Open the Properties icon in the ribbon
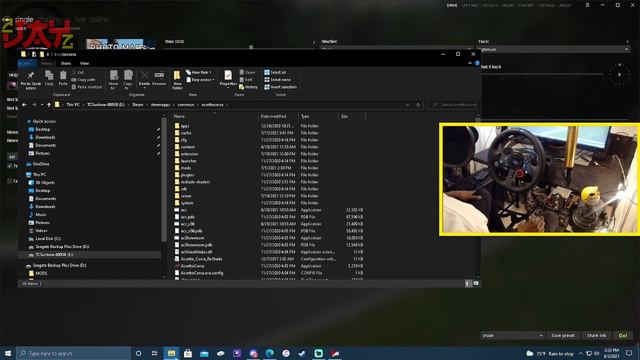Viewport: 640px width, 360px height. click(x=228, y=78)
